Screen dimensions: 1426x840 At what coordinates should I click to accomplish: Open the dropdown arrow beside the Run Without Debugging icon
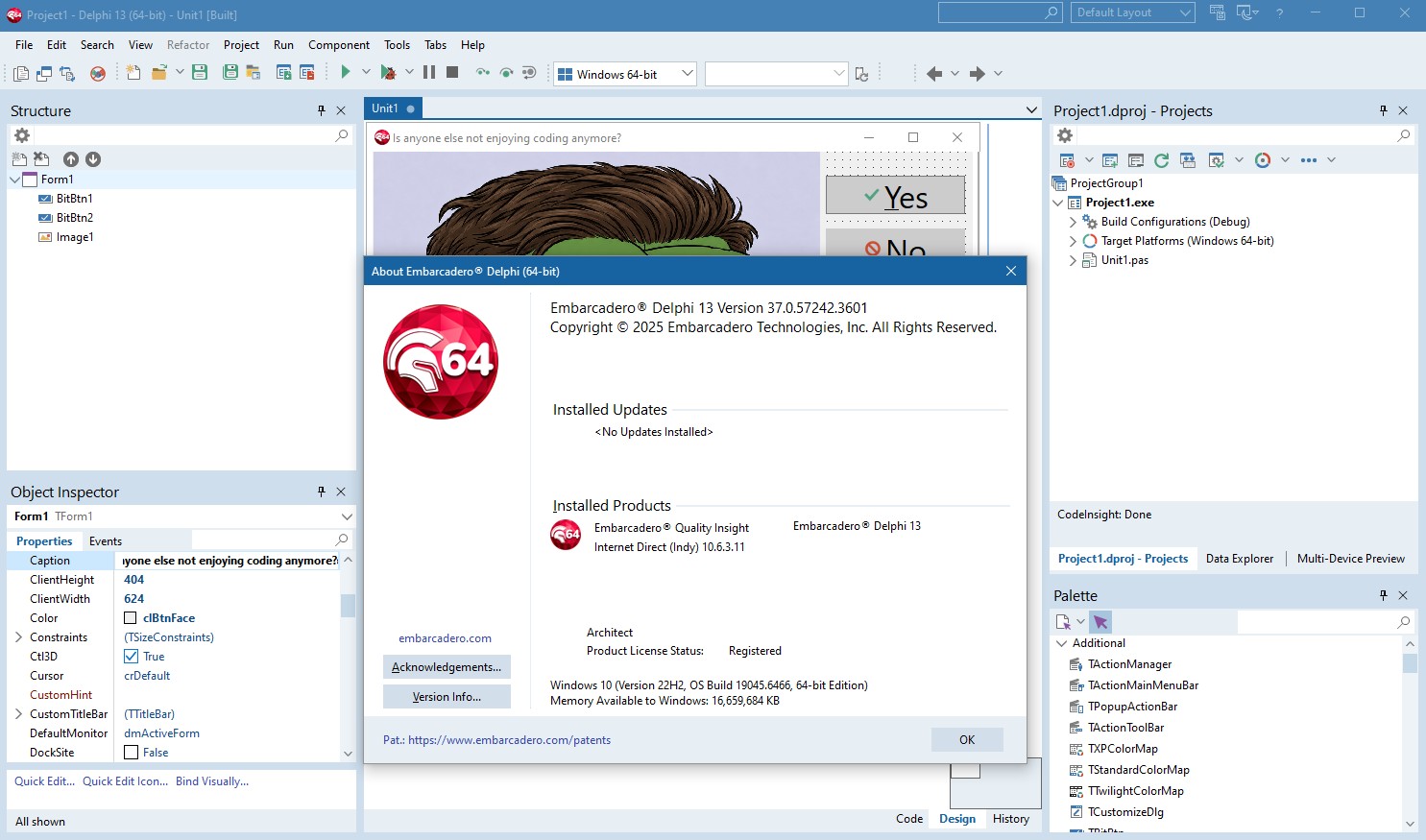point(366,72)
